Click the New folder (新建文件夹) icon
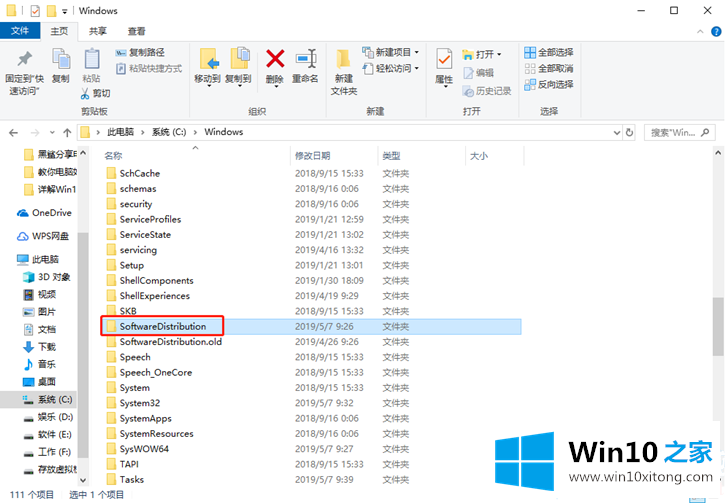 [344, 59]
